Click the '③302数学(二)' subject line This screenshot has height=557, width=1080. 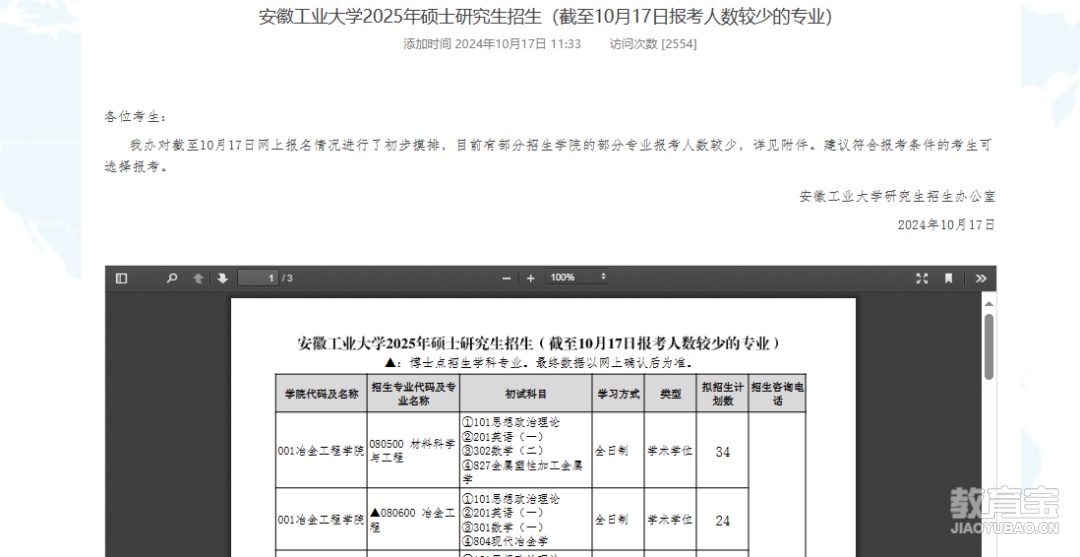503,451
